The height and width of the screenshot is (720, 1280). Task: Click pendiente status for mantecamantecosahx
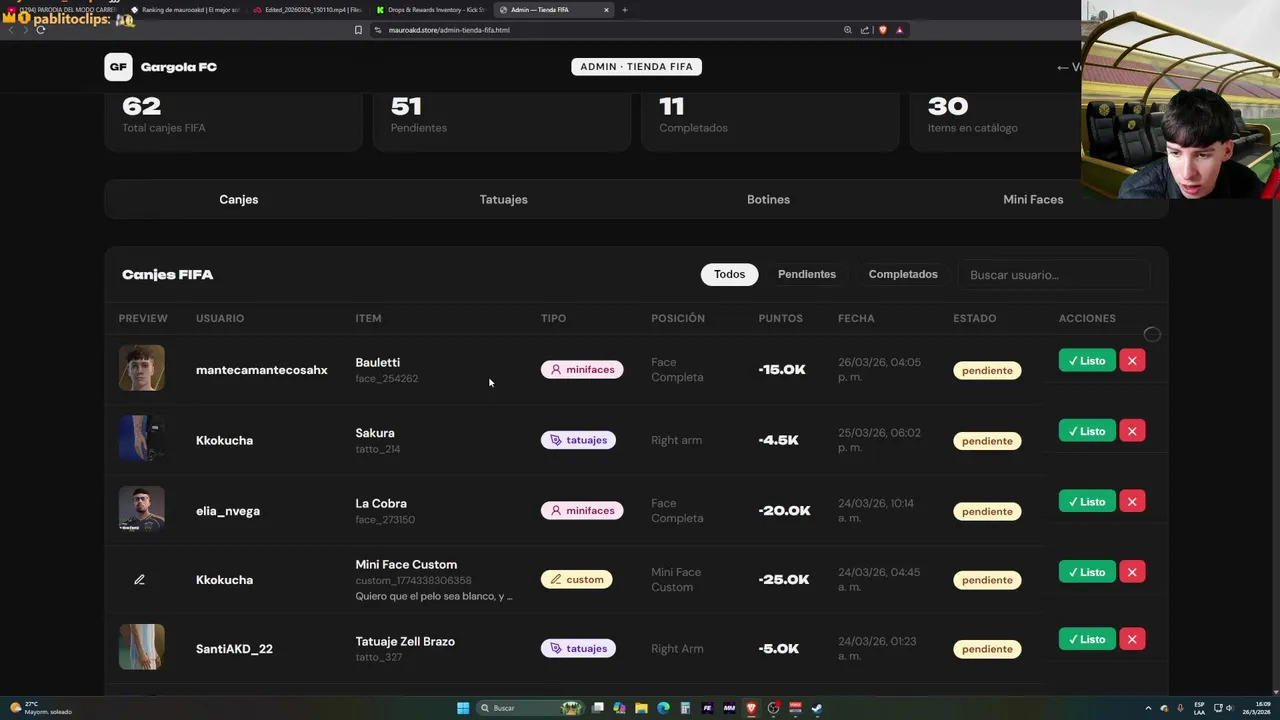[x=987, y=370]
